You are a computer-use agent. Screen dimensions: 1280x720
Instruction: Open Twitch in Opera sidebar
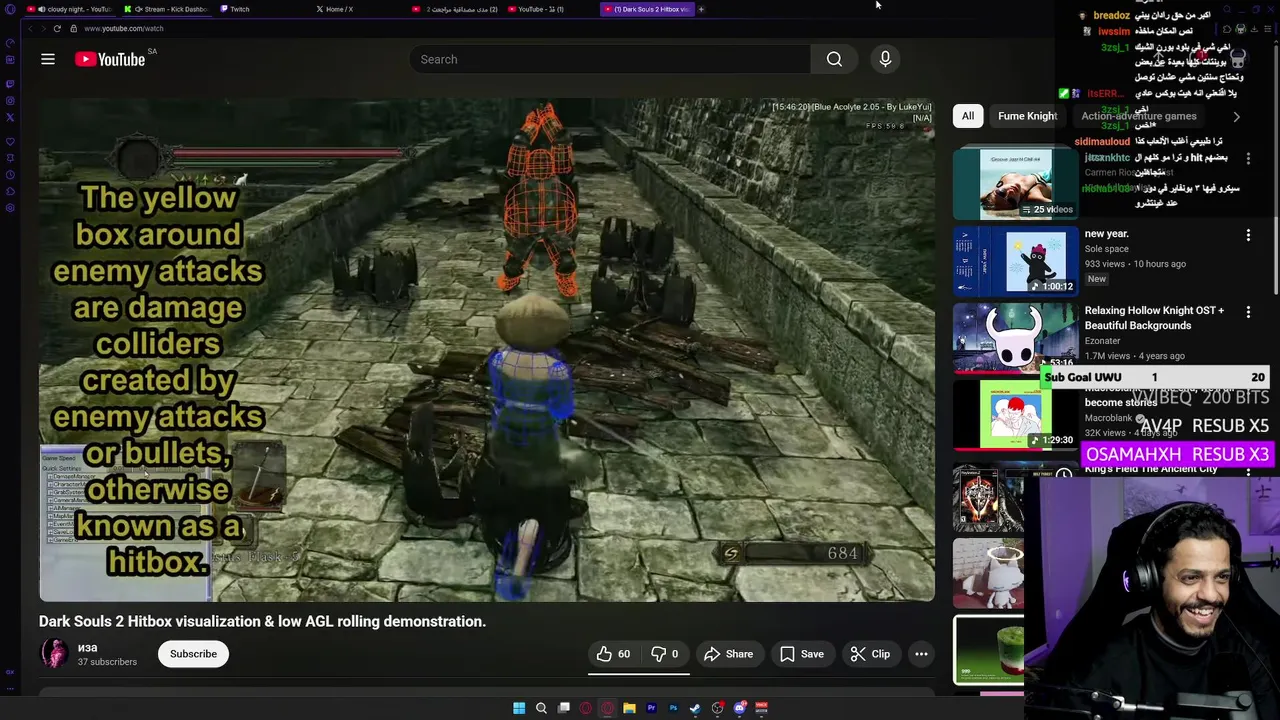10,84
